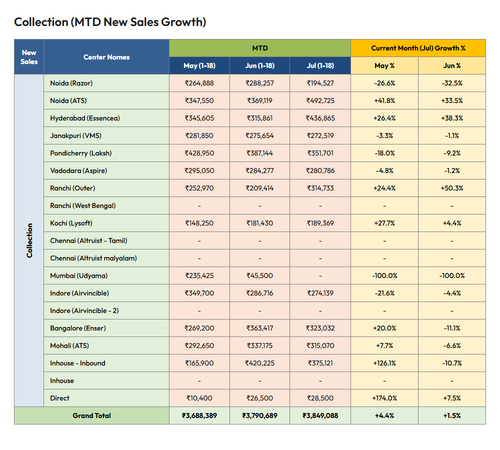The height and width of the screenshot is (450, 500).
Task: Select 'Chennai (Altruist malyalam)' row name
Action: pyautogui.click(x=94, y=258)
